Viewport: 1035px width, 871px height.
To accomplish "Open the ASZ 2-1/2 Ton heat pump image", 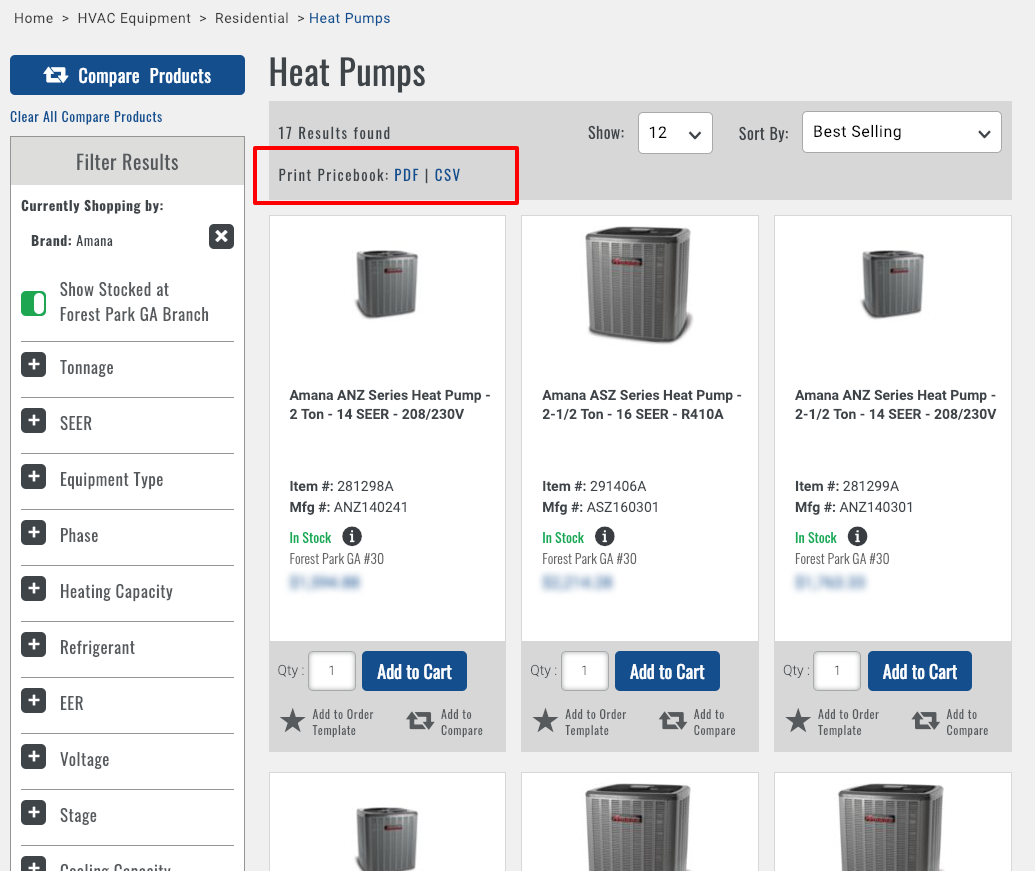I will 640,285.
